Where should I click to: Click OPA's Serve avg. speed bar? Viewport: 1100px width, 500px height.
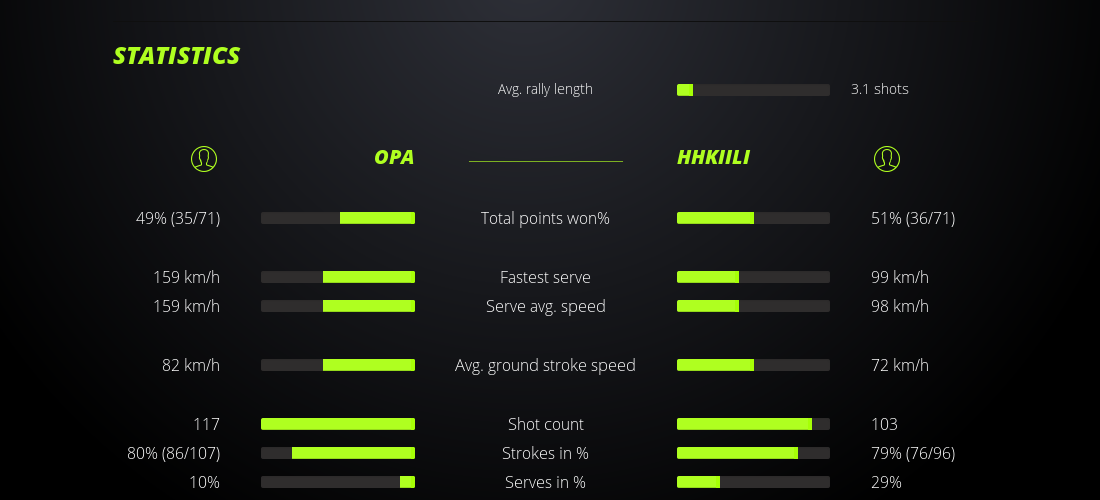pos(338,306)
